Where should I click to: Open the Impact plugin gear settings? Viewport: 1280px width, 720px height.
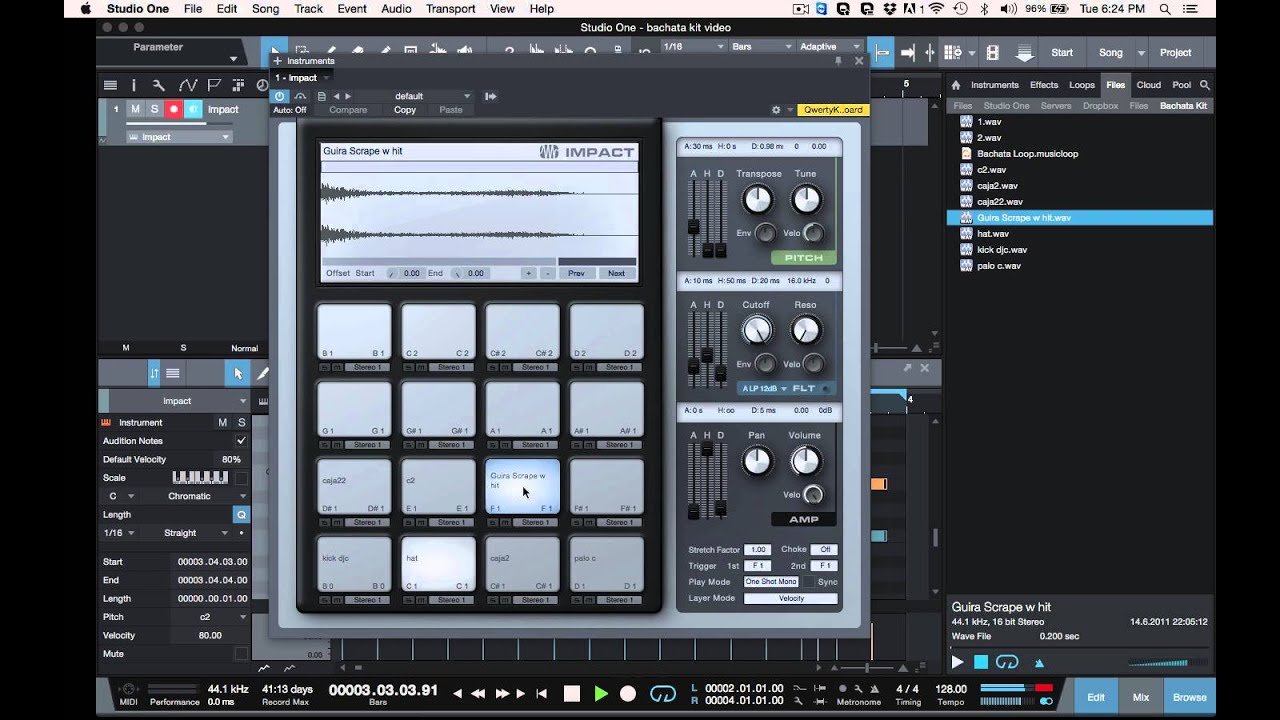(x=775, y=110)
